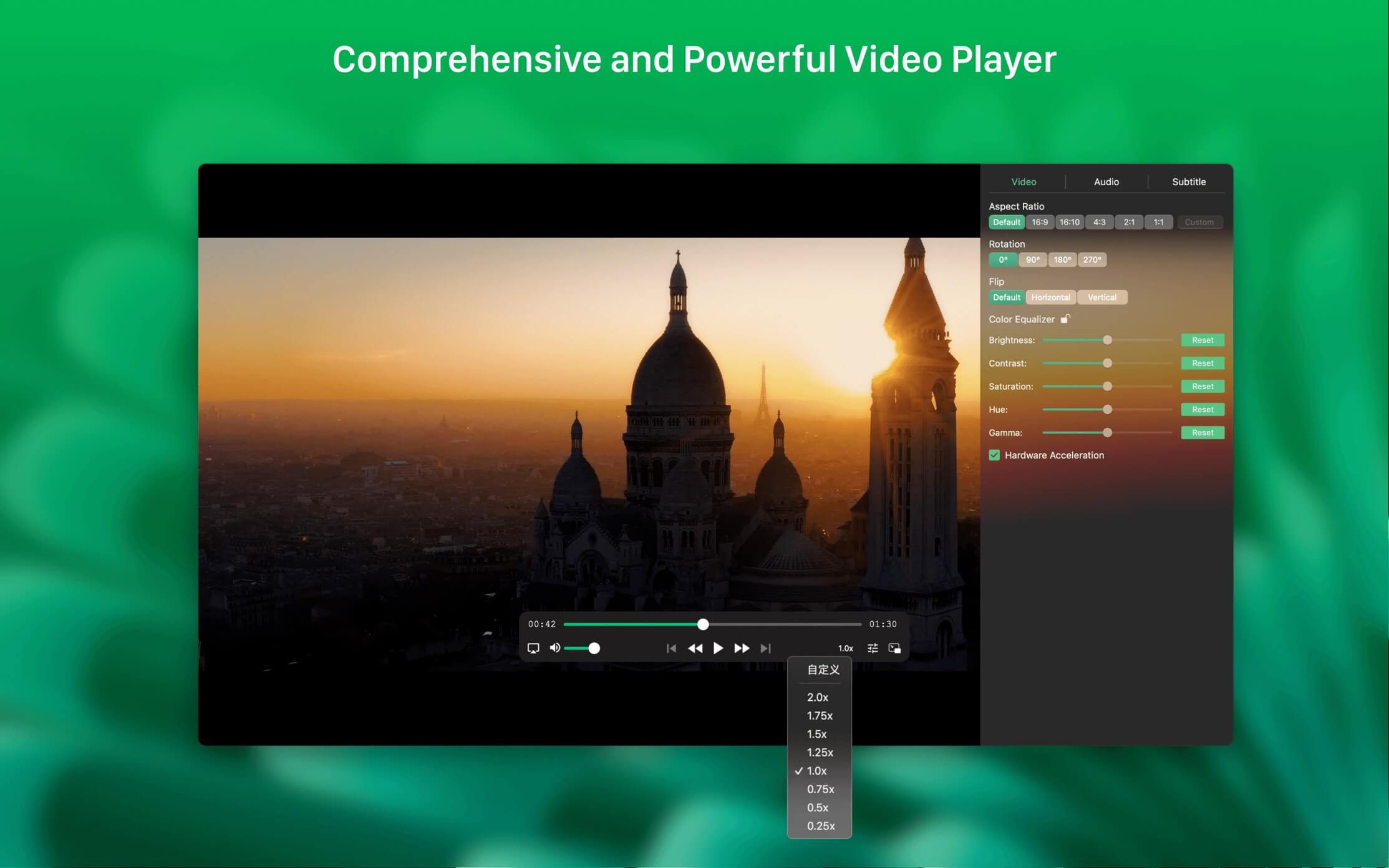Set rotation to 90°
This screenshot has width=1389, height=868.
(1032, 260)
